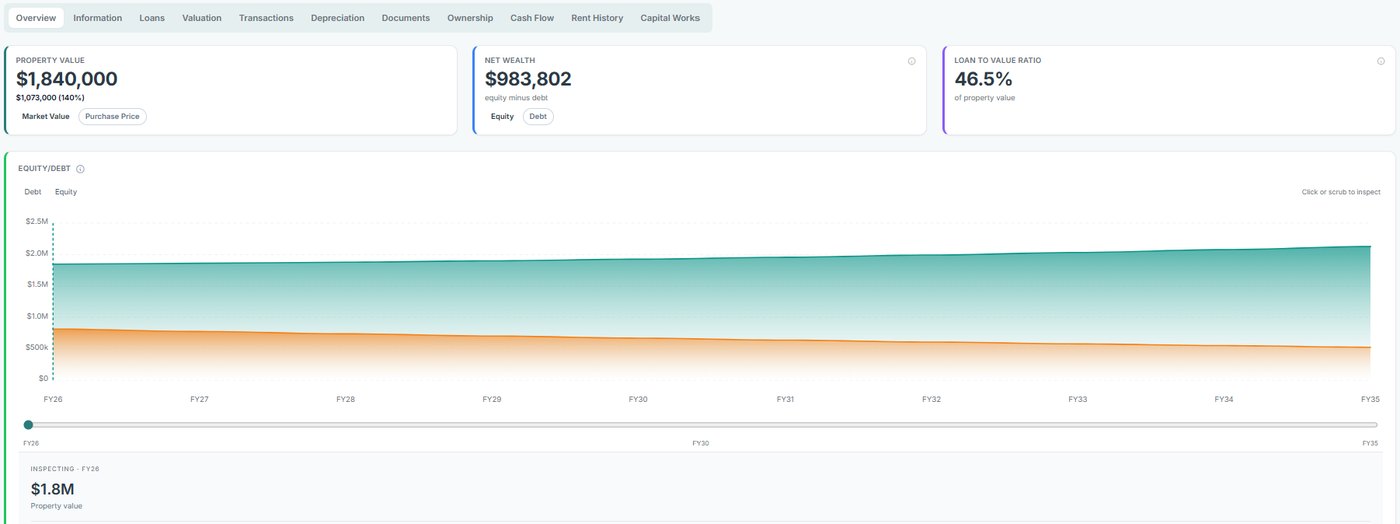Click the 46.5% loan ratio value
Image resolution: width=1400 pixels, height=524 pixels.
point(984,79)
